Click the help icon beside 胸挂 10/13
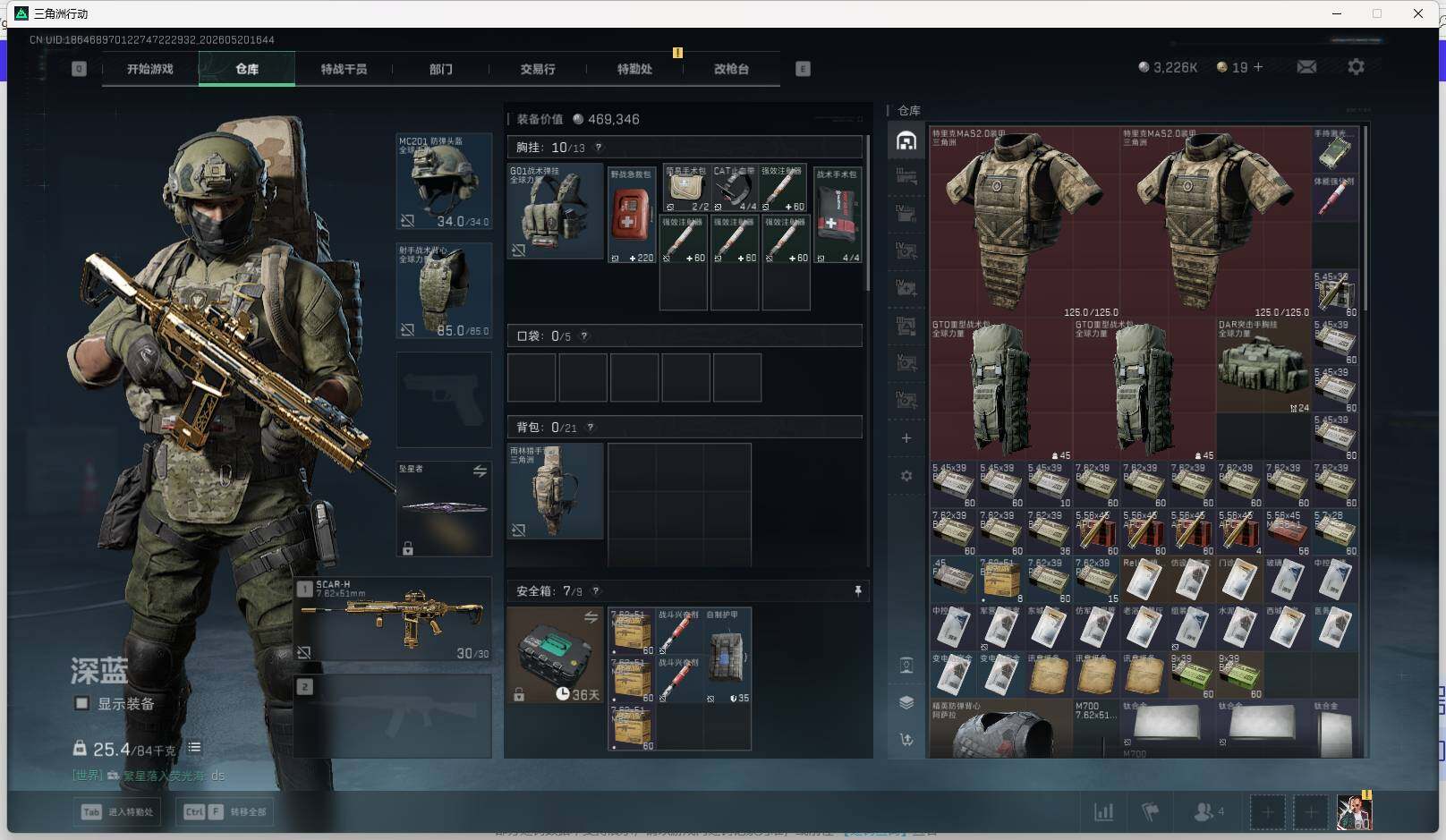The width and height of the screenshot is (1446, 840). [599, 148]
